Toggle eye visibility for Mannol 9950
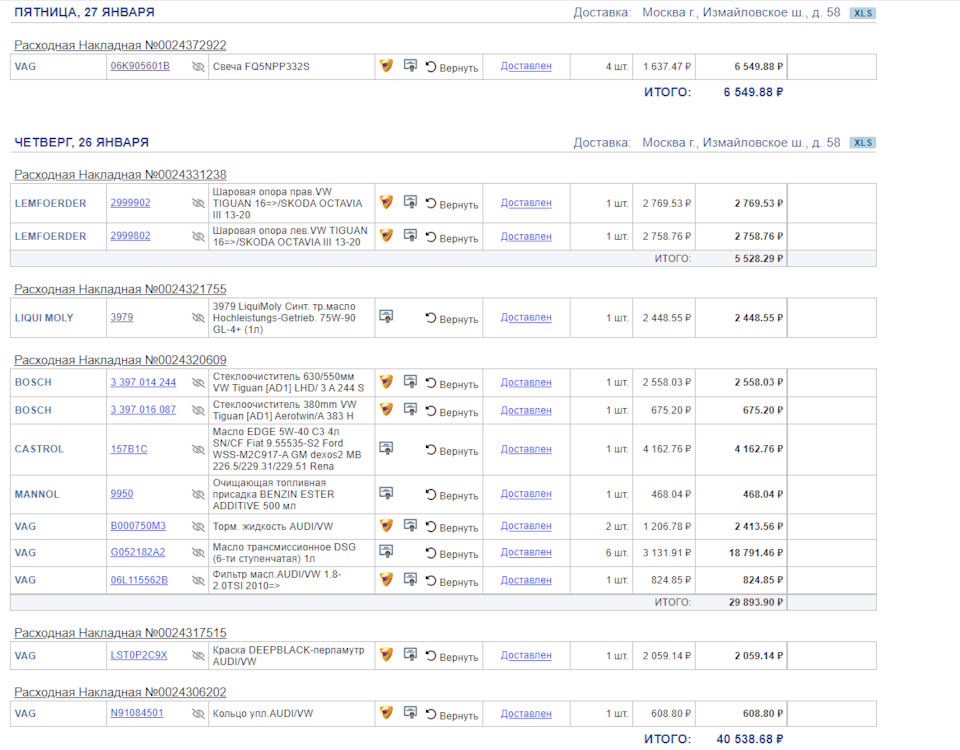The width and height of the screenshot is (960, 750). pos(198,494)
